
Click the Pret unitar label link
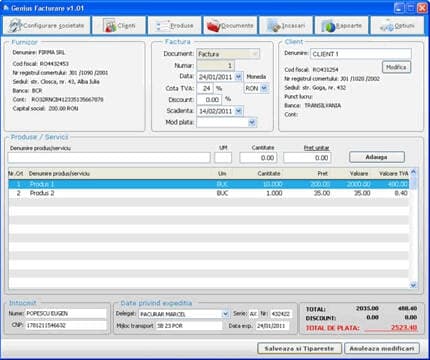coord(316,147)
